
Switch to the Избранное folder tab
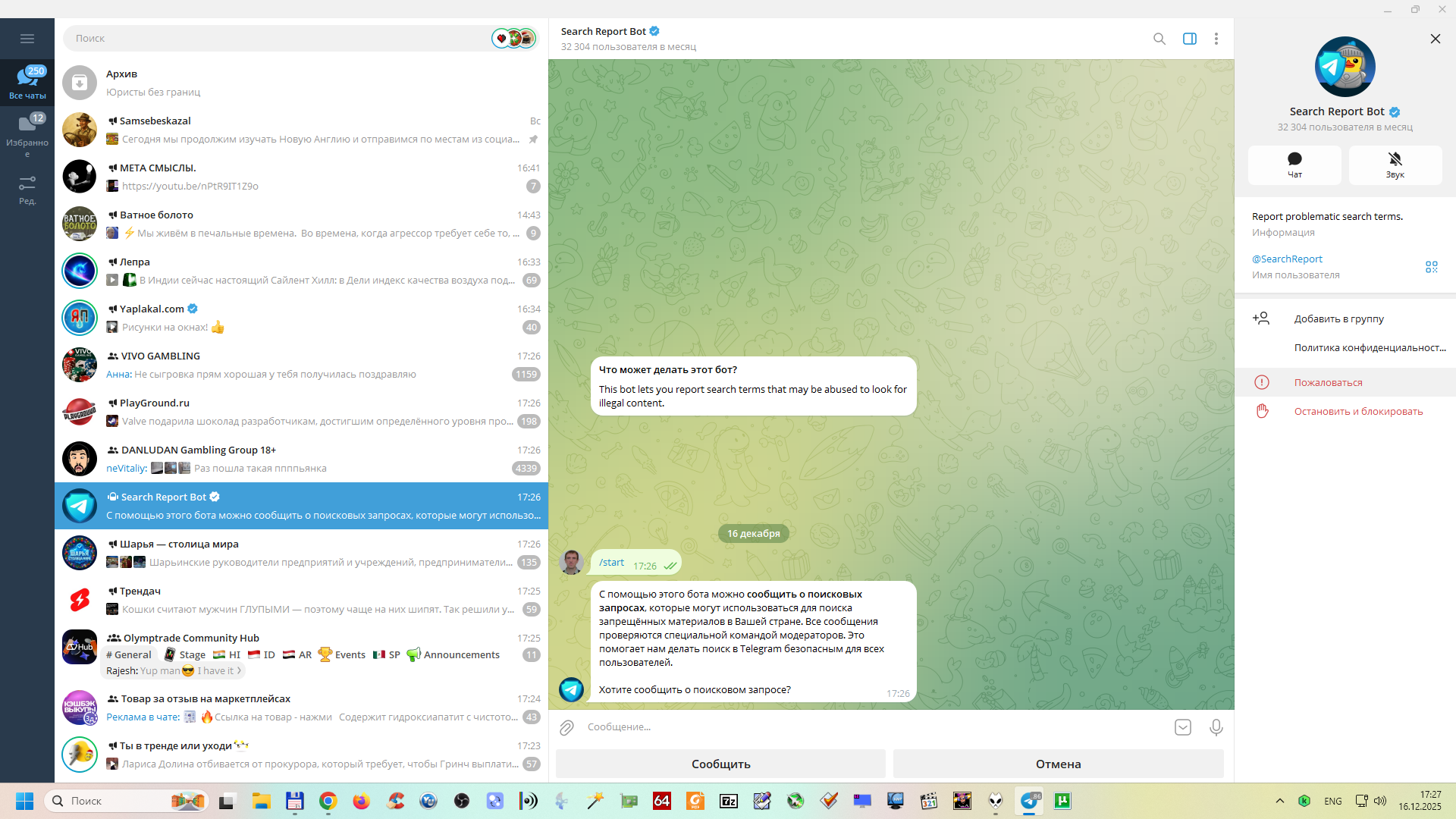(27, 133)
